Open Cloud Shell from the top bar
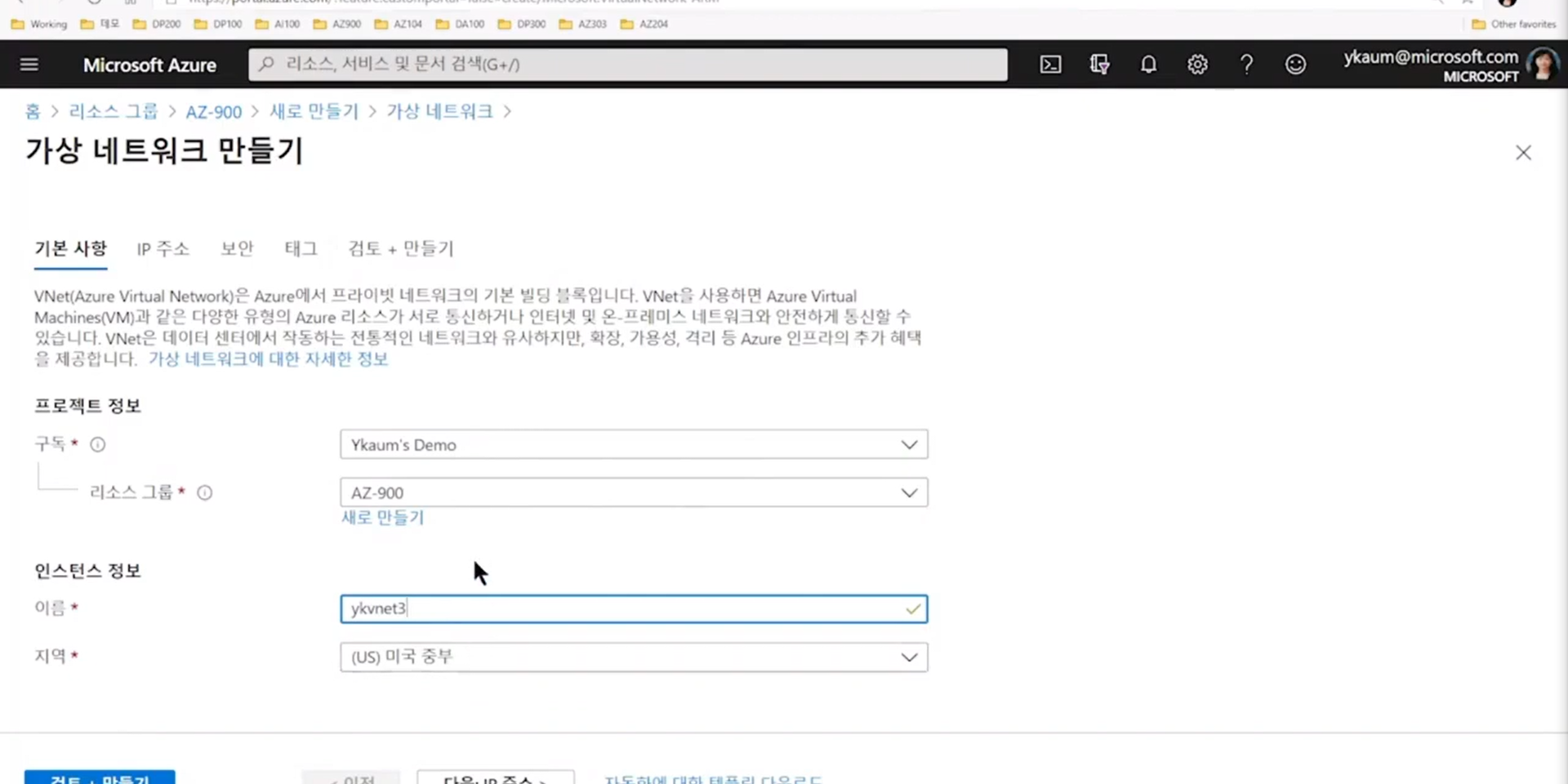This screenshot has width=1568, height=784. pos(1050,65)
